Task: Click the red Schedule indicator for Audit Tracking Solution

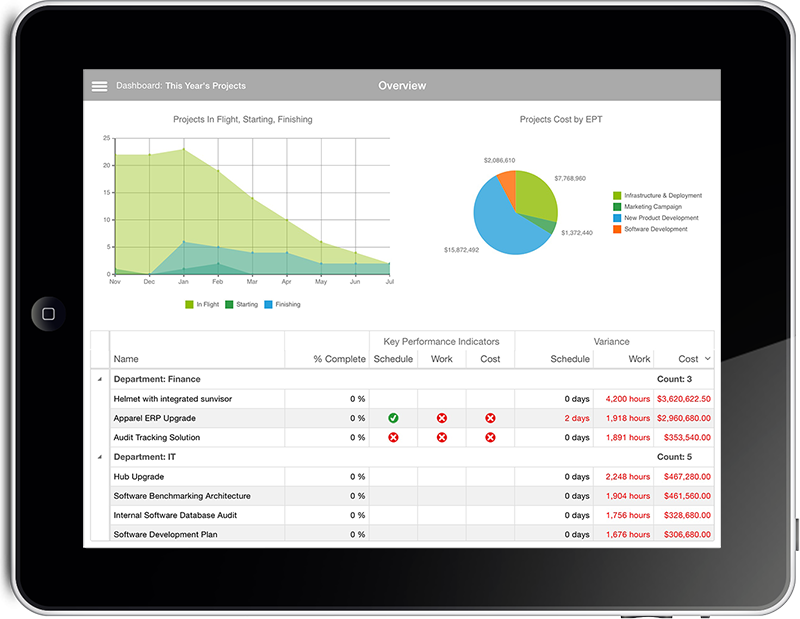Action: 394,437
